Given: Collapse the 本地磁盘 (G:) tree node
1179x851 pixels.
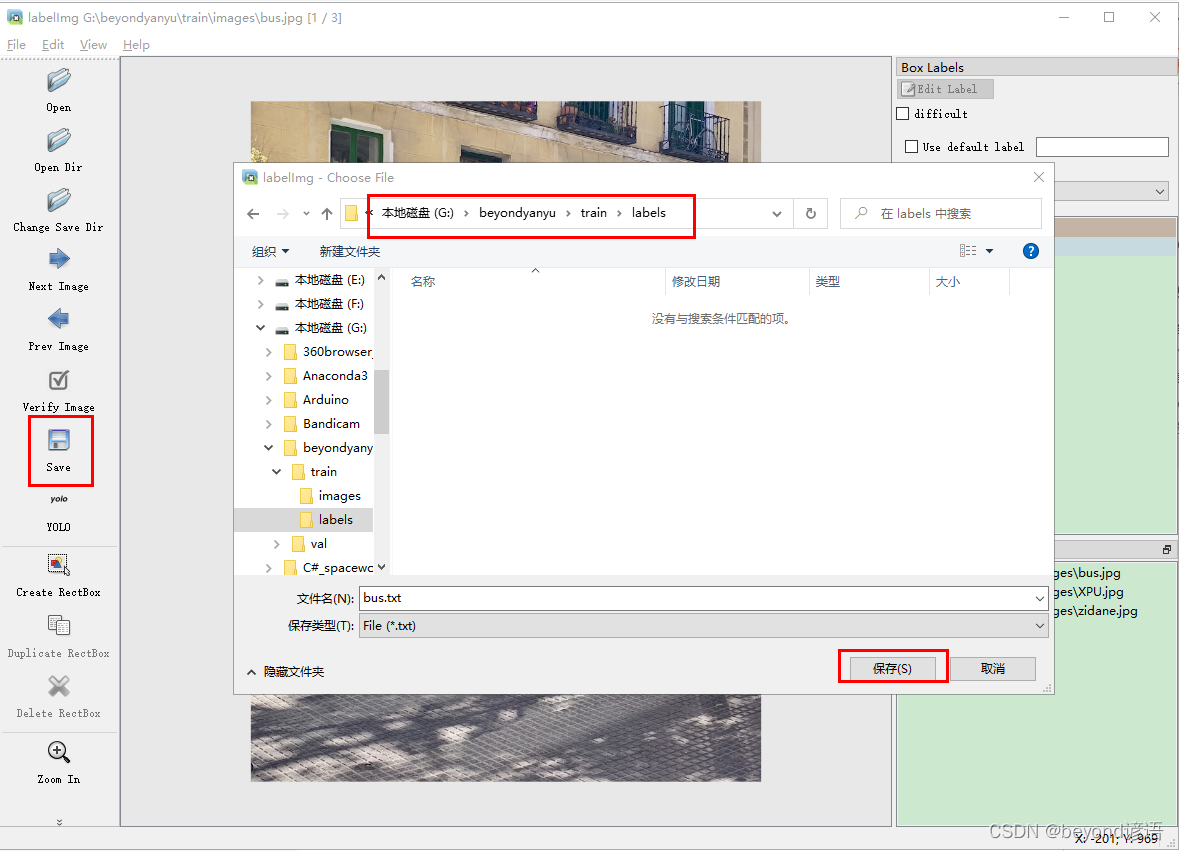Looking at the screenshot, I should click(260, 328).
